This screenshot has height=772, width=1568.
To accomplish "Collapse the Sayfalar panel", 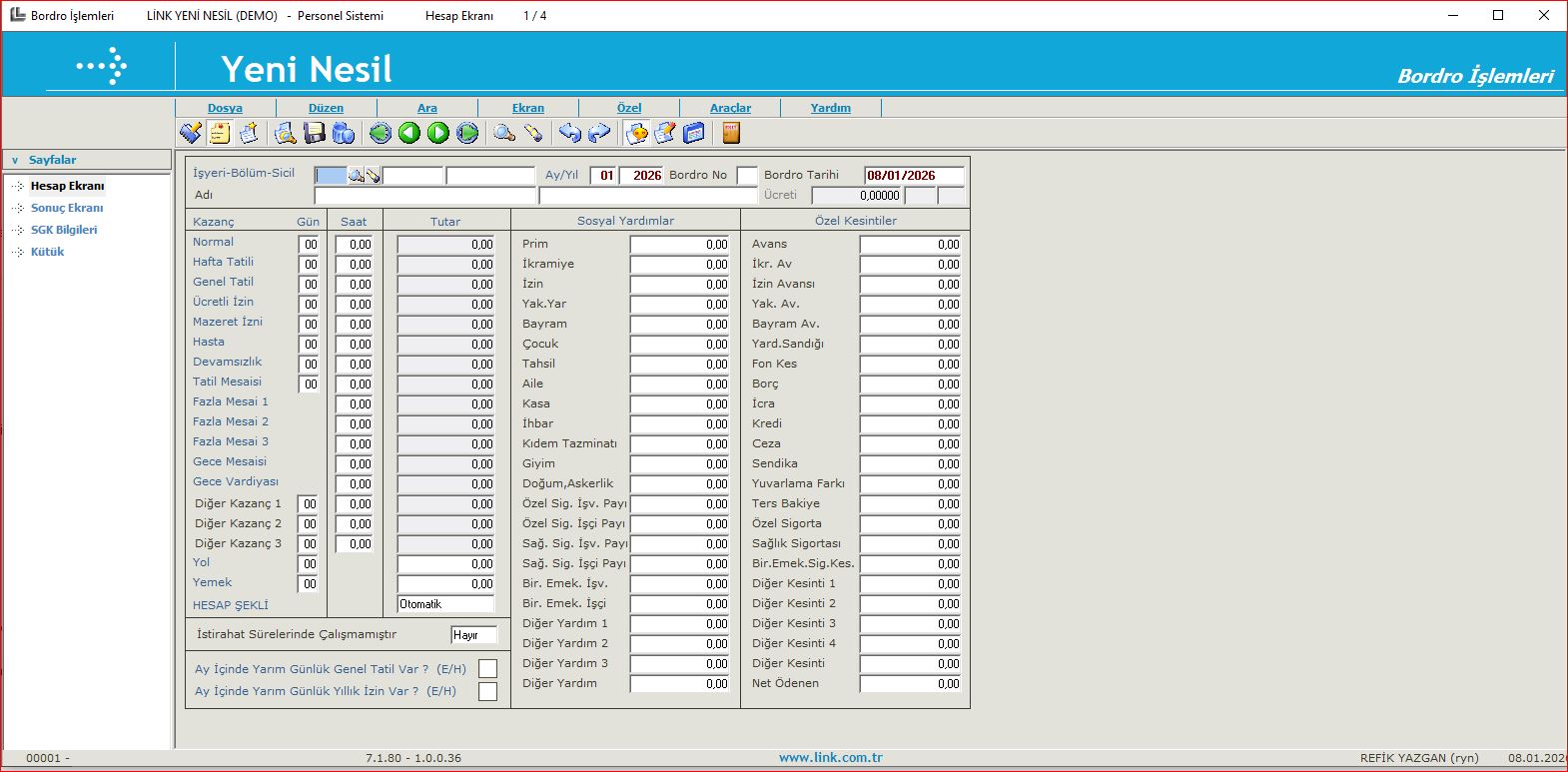I will coord(15,160).
